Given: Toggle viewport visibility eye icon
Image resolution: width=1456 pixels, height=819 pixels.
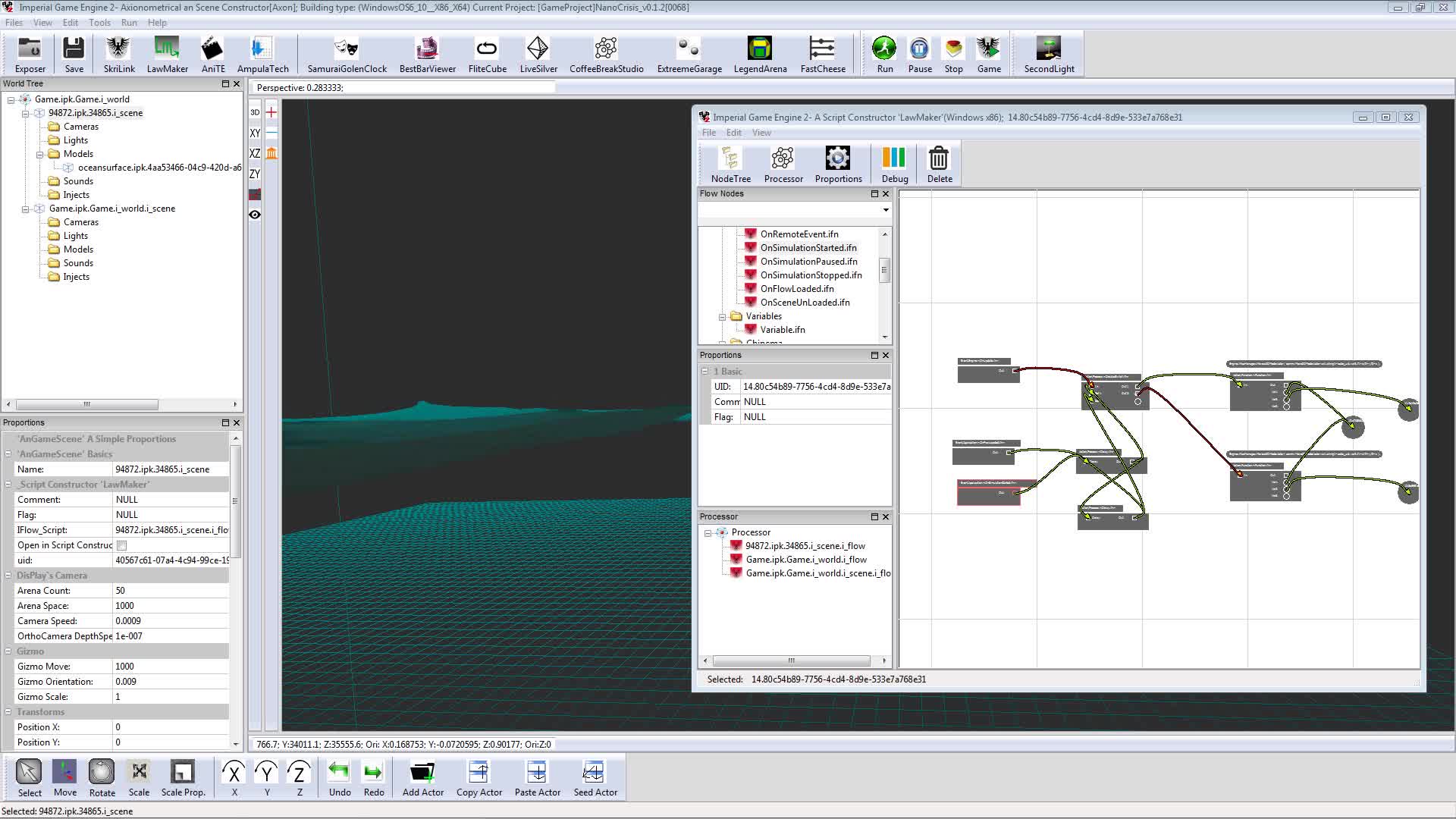Looking at the screenshot, I should 255,215.
